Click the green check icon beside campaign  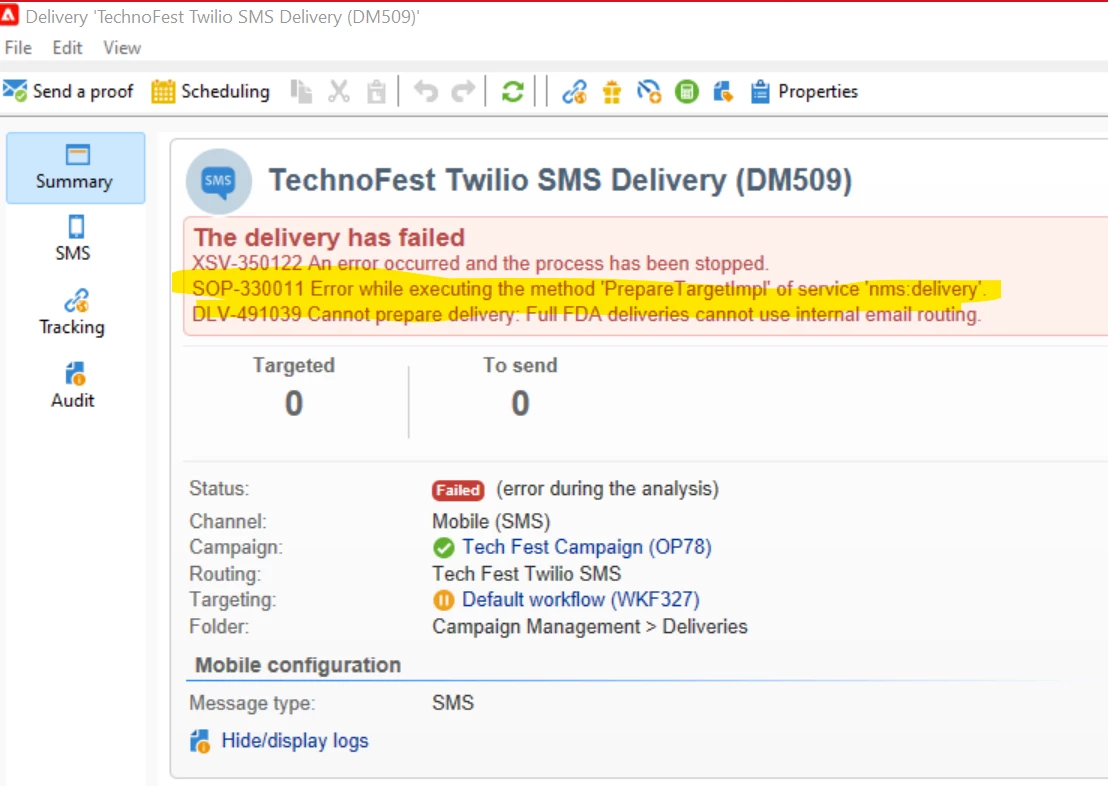(444, 548)
